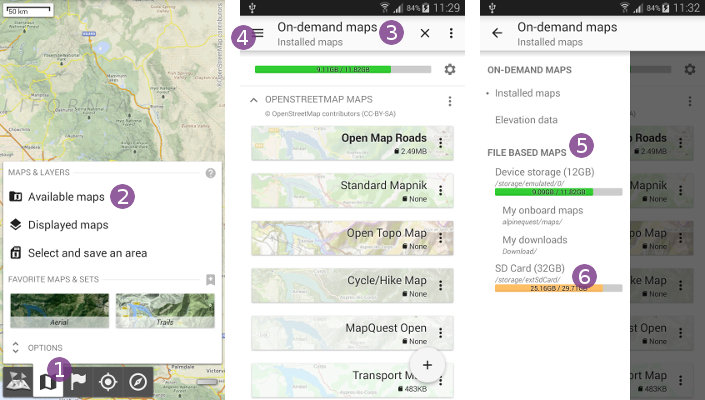Click the help question mark in Maps & Layers

pos(210,173)
